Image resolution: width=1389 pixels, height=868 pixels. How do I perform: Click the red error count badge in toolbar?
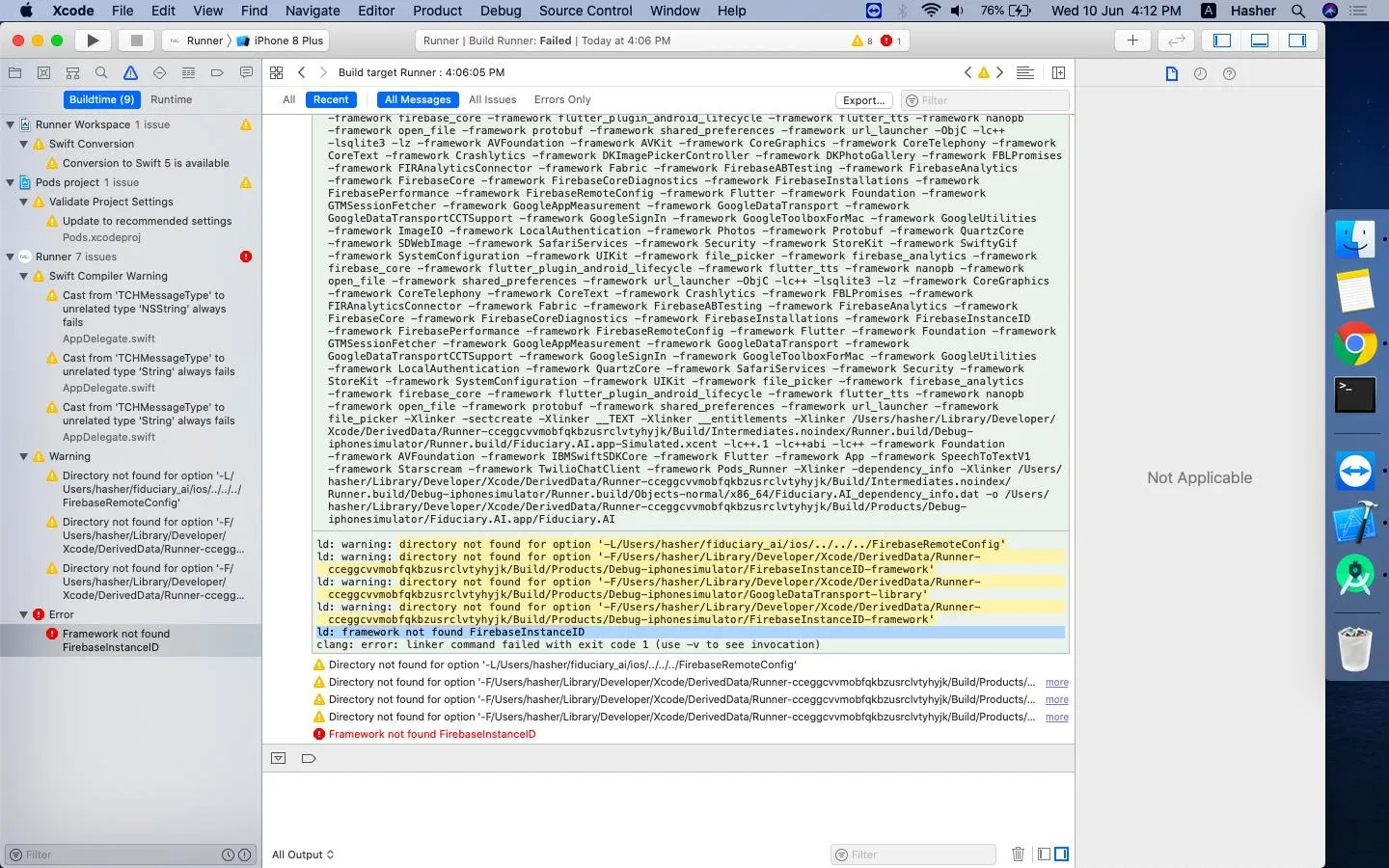891,41
